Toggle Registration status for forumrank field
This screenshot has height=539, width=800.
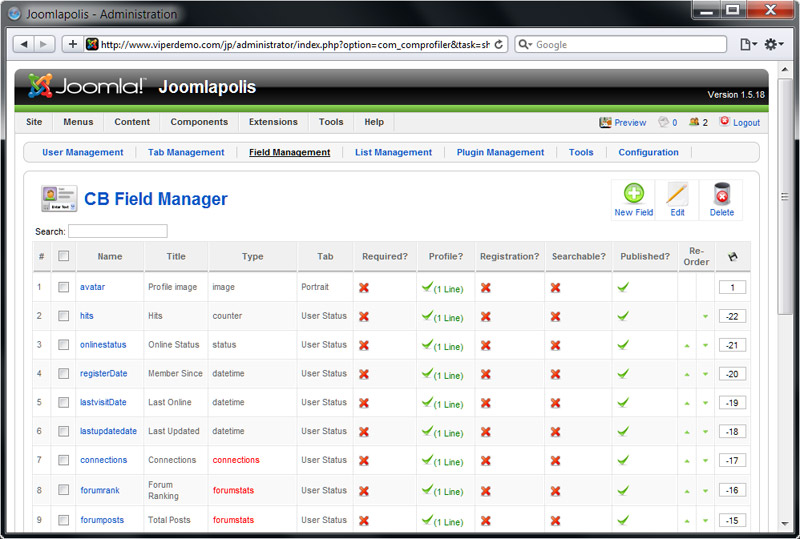pyautogui.click(x=486, y=491)
